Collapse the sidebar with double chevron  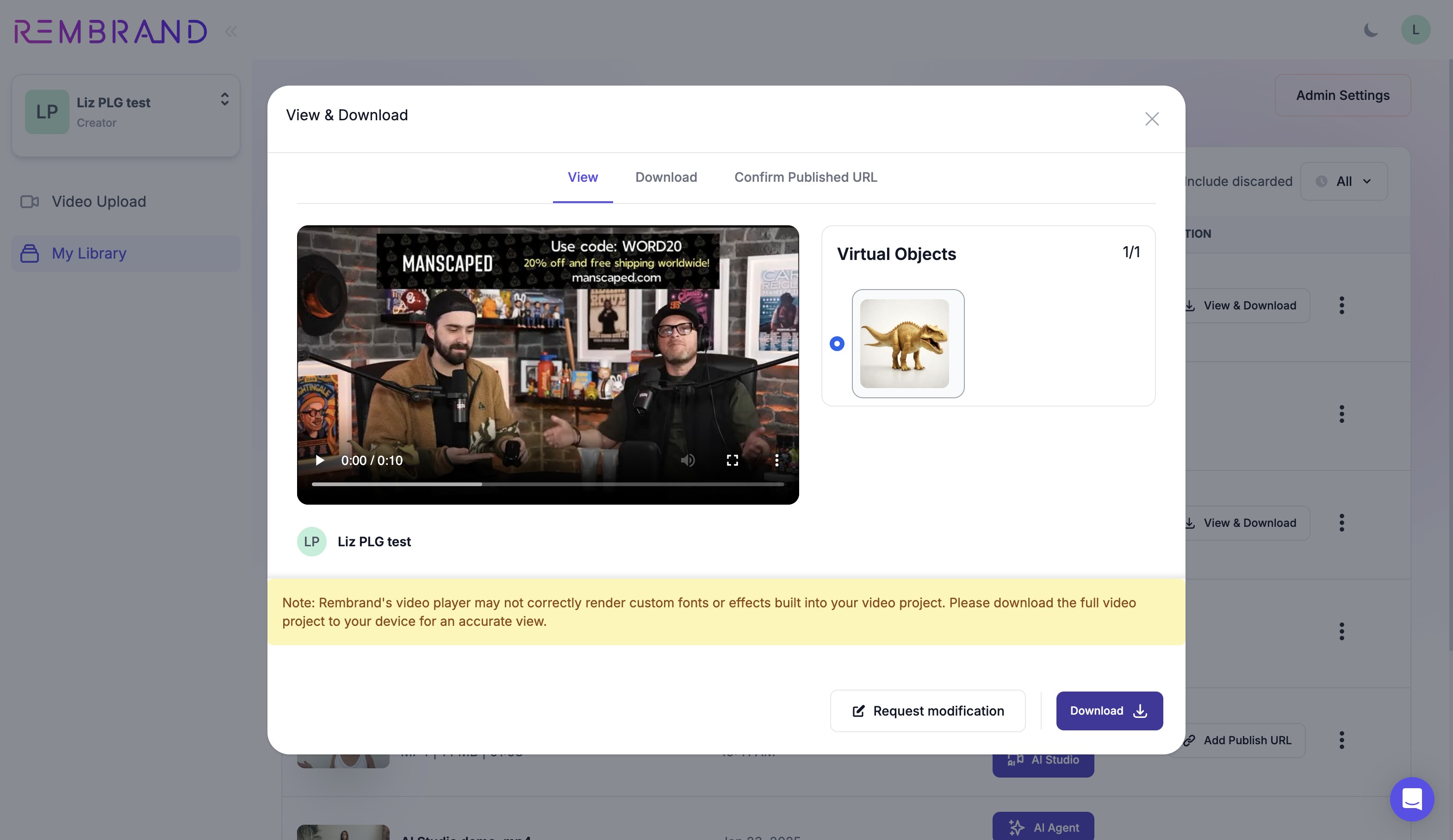coord(230,31)
